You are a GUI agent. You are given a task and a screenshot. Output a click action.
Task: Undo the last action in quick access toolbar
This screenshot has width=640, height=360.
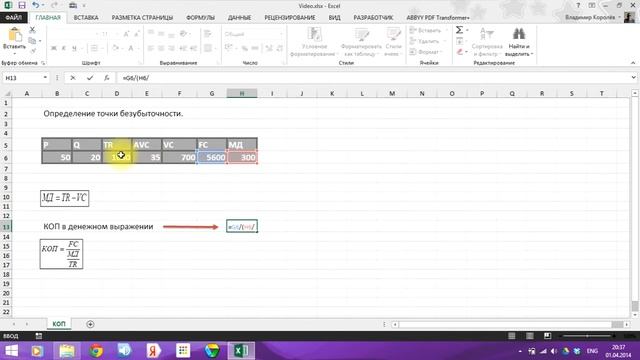tap(36, 5)
